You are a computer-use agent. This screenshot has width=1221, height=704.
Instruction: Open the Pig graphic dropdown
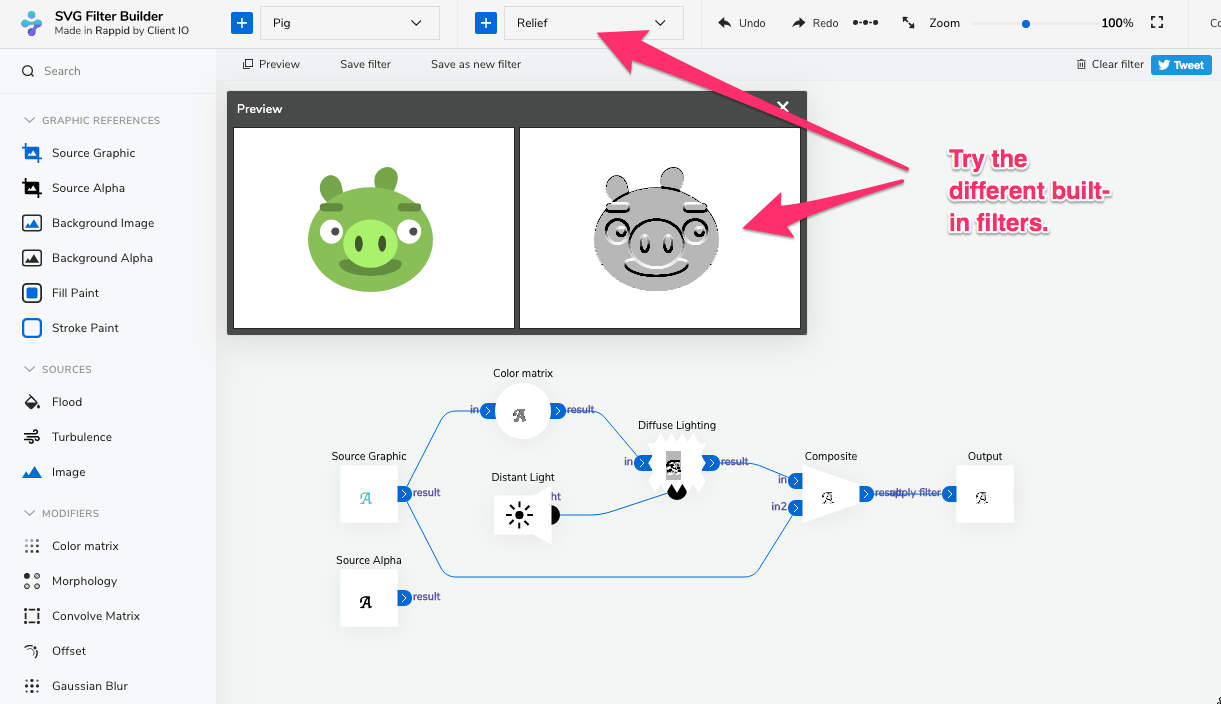[x=349, y=21]
